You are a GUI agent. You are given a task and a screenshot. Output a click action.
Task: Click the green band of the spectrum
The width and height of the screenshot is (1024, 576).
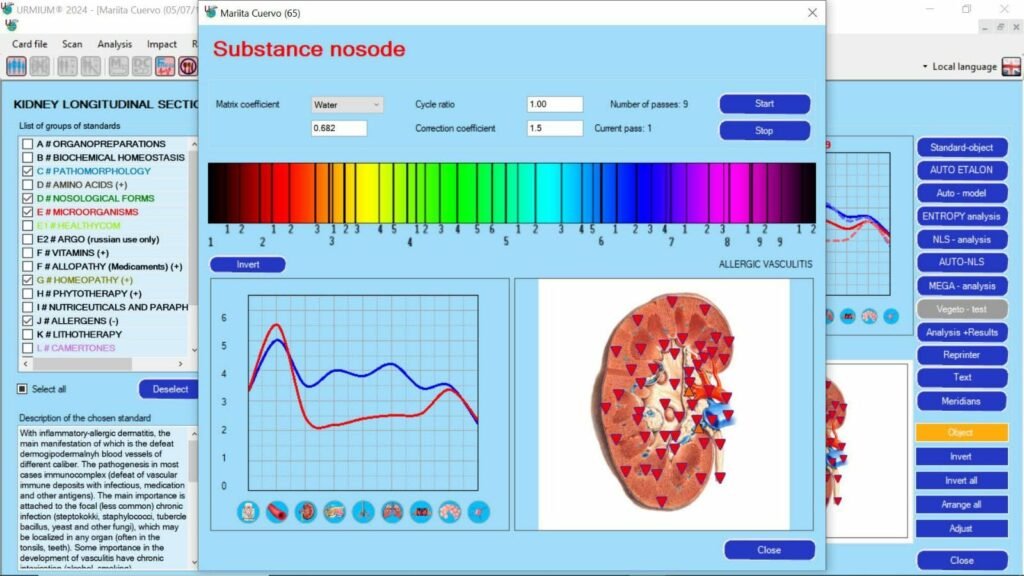click(470, 192)
